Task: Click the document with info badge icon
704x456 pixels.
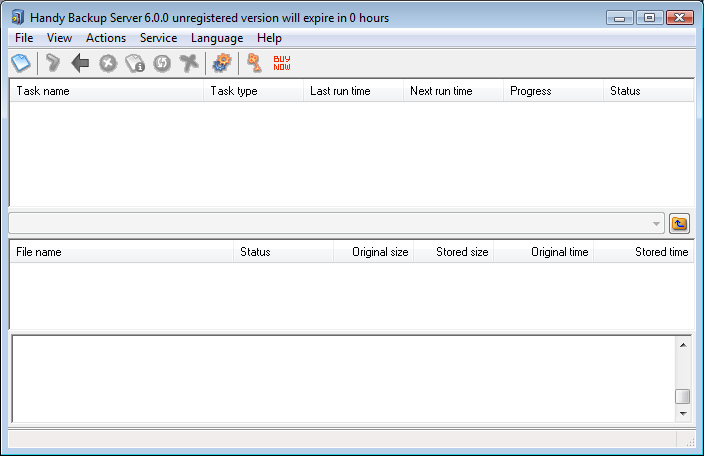Action: click(x=135, y=63)
